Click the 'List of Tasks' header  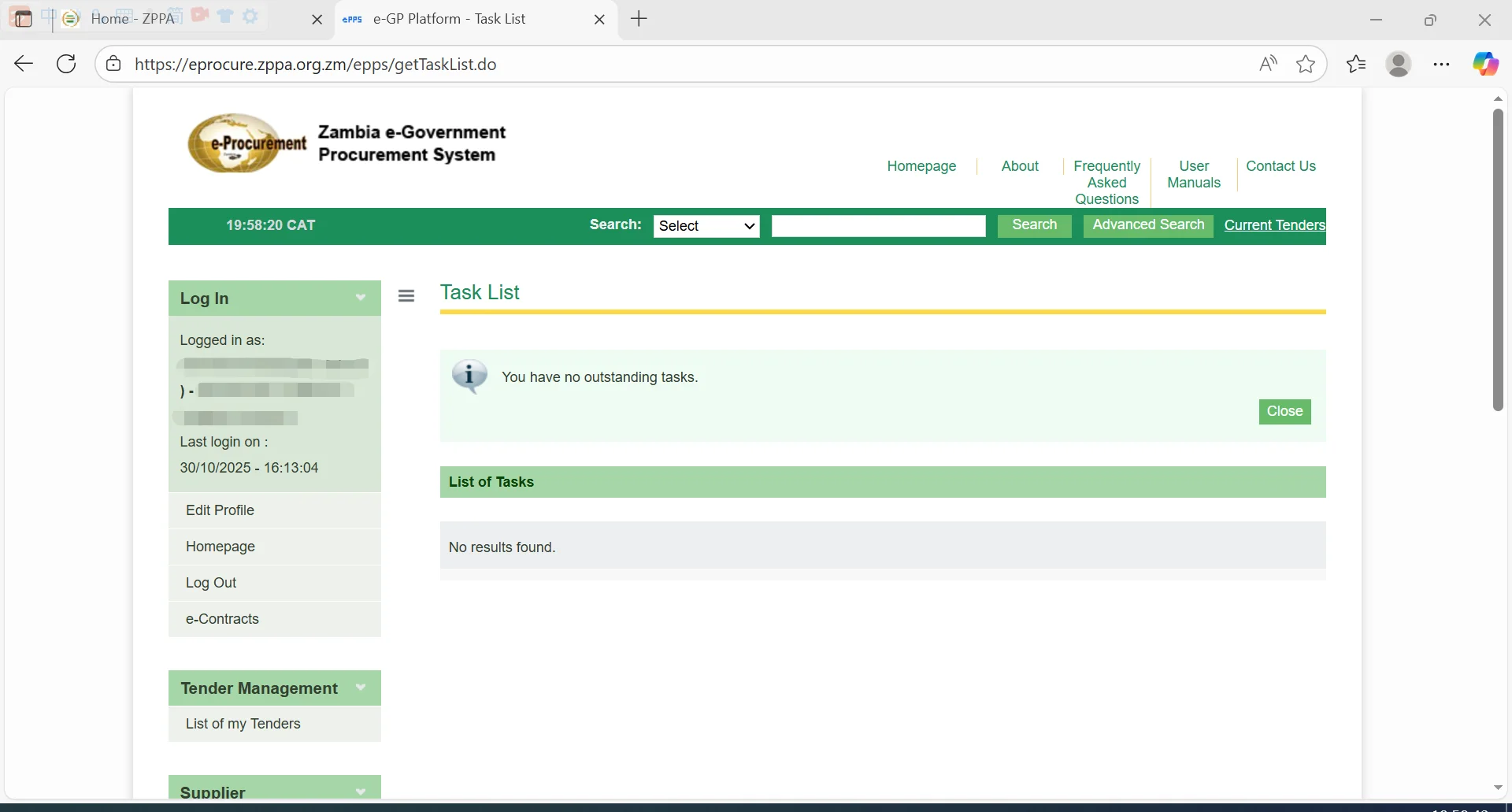pyautogui.click(x=883, y=482)
